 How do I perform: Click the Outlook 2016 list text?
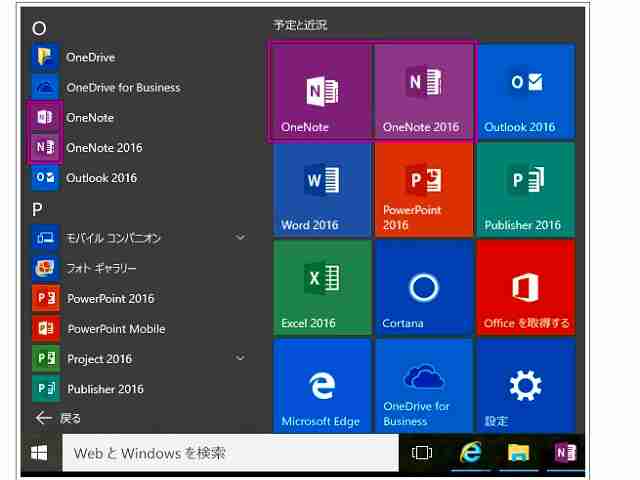(101, 178)
